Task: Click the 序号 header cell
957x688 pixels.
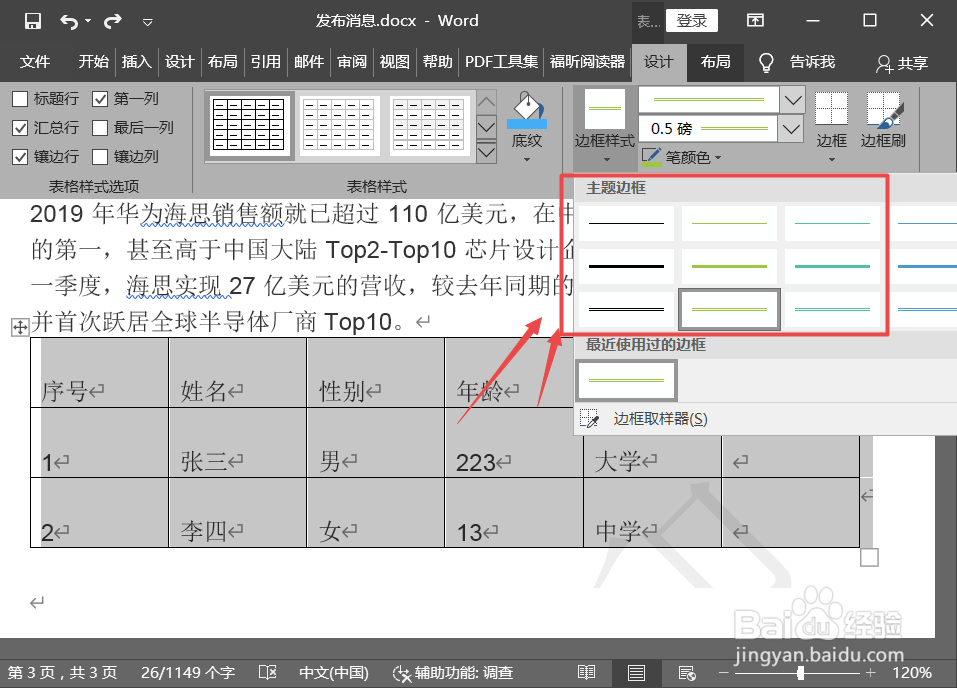Action: pos(99,372)
